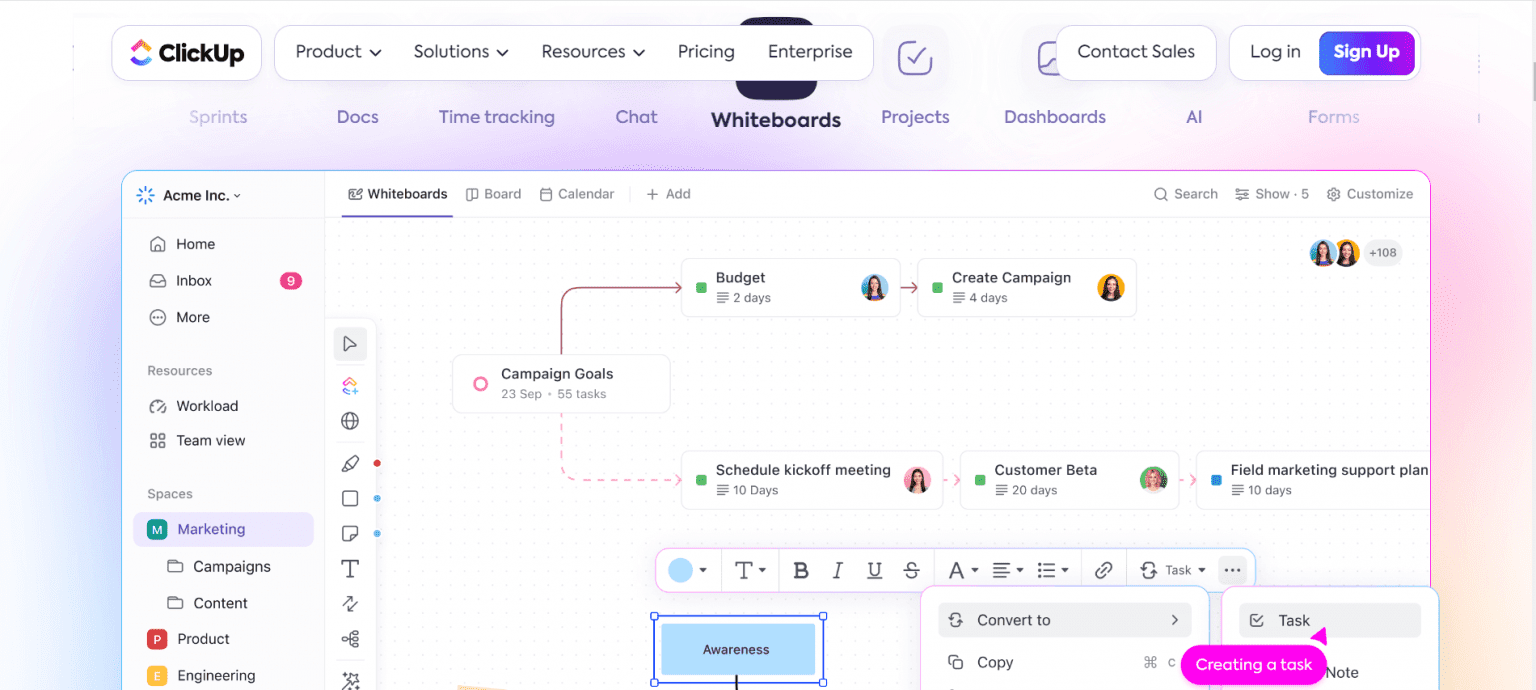The width and height of the screenshot is (1536, 690).
Task: Open the font color dropdown
Action: tap(962, 570)
